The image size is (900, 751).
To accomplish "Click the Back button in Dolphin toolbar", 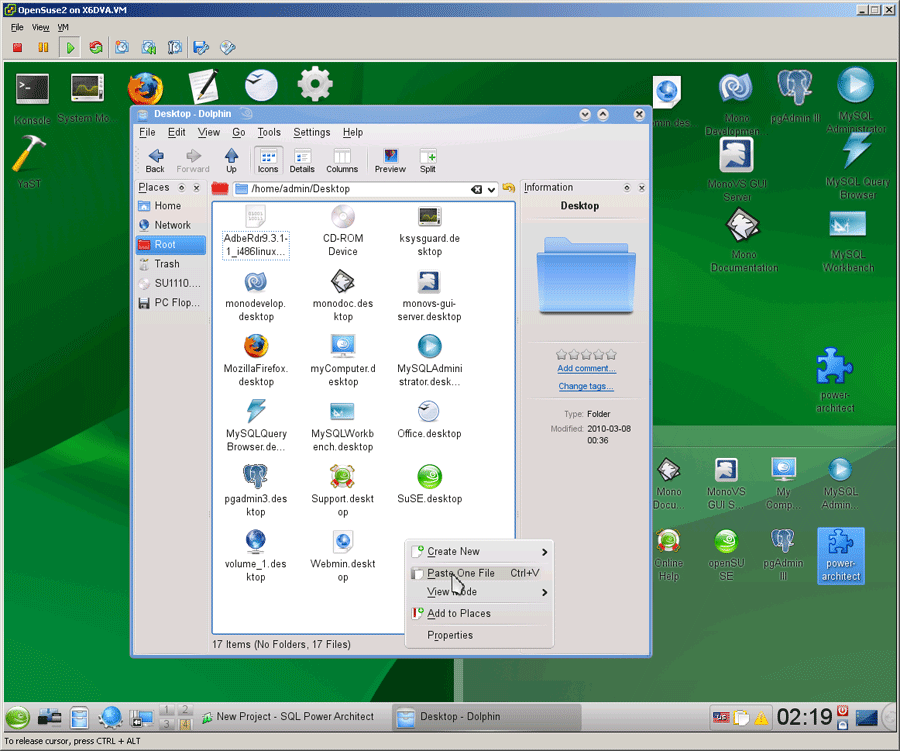I will tap(155, 160).
